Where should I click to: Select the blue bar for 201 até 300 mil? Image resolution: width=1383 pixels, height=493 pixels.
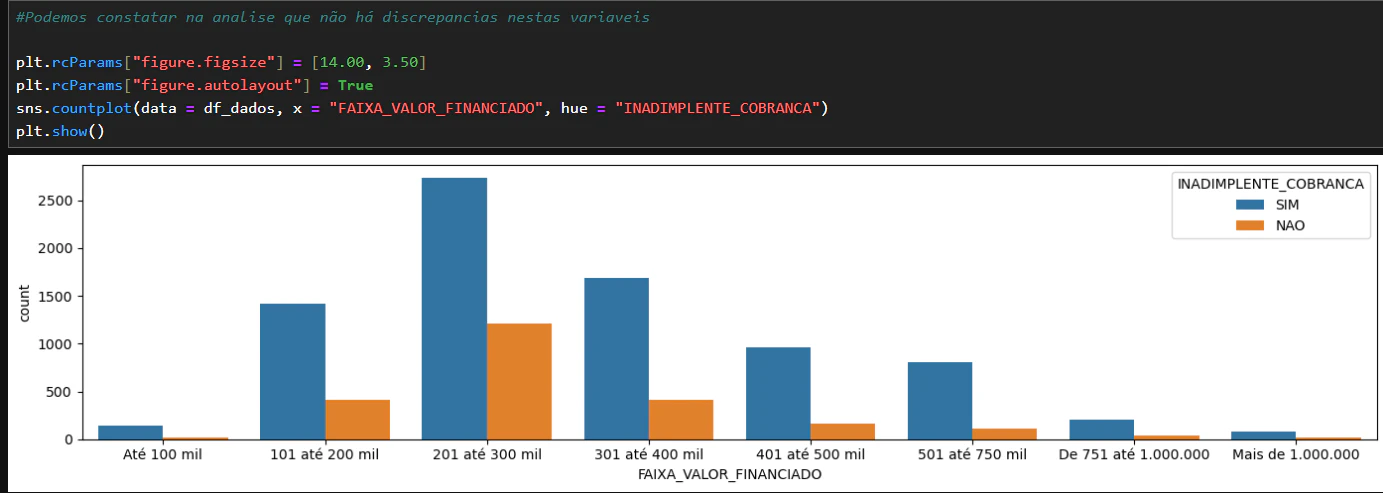(455, 308)
